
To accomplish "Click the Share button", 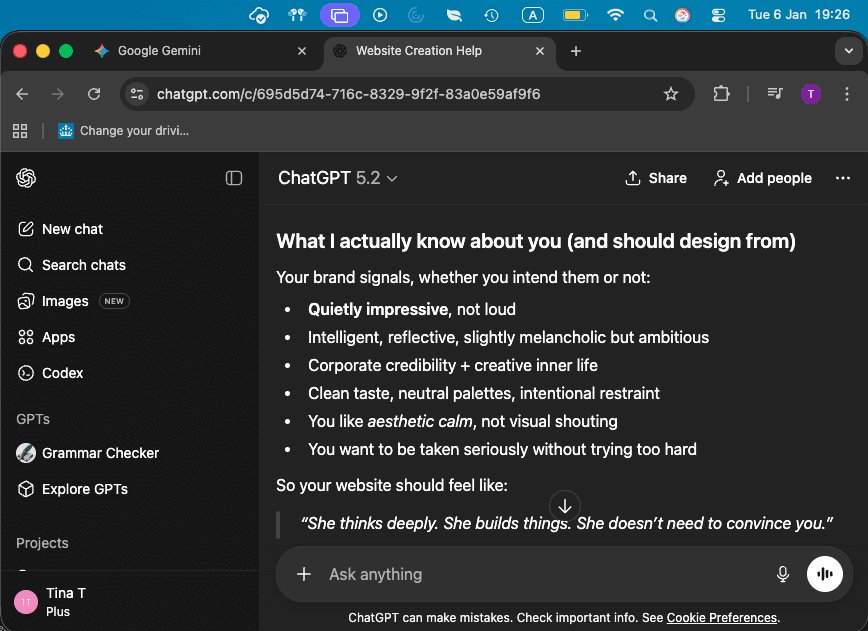I will coord(655,178).
